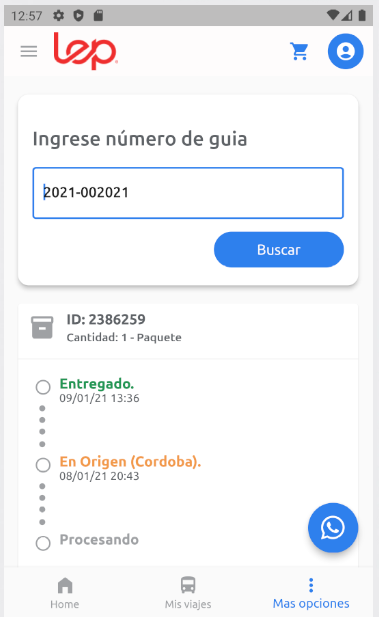Select the Entregado status circle
The image size is (379, 617).
coord(43,387)
